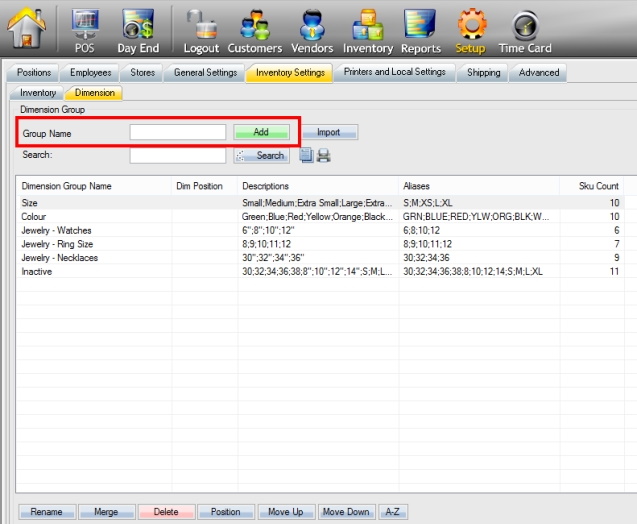Viewport: 637px width, 524px height.
Task: Go to the Home house icon
Action: (26, 28)
